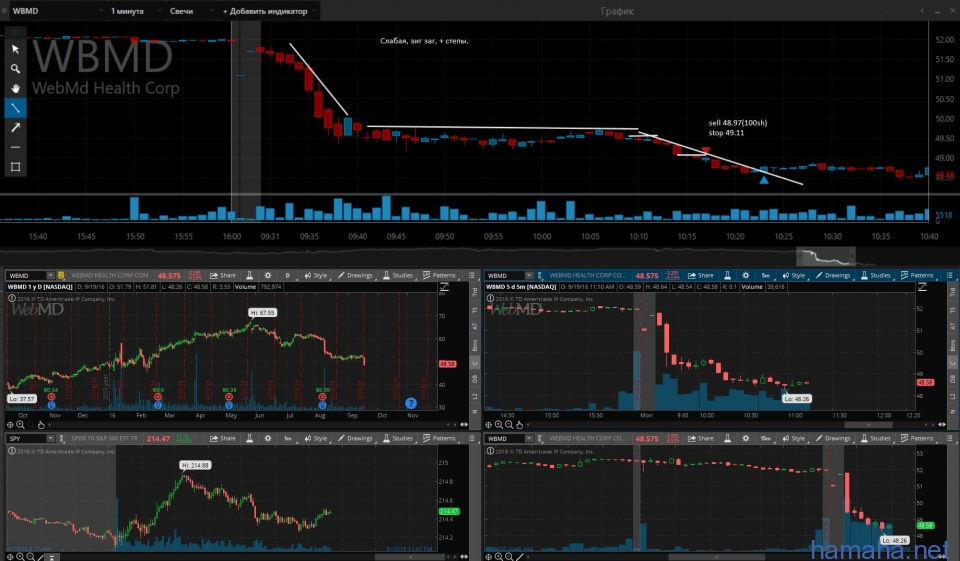Image resolution: width=960 pixels, height=561 pixels.
Task: Click '+ Добавить индикатор' button
Action: (x=269, y=11)
